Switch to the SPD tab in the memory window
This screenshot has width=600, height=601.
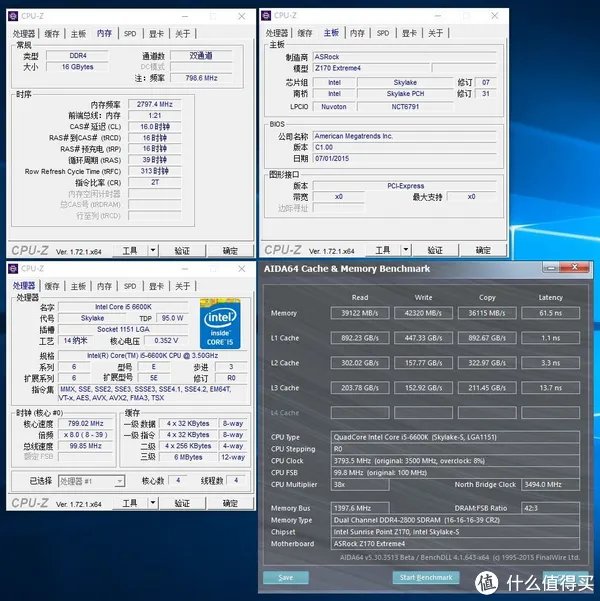[130, 33]
